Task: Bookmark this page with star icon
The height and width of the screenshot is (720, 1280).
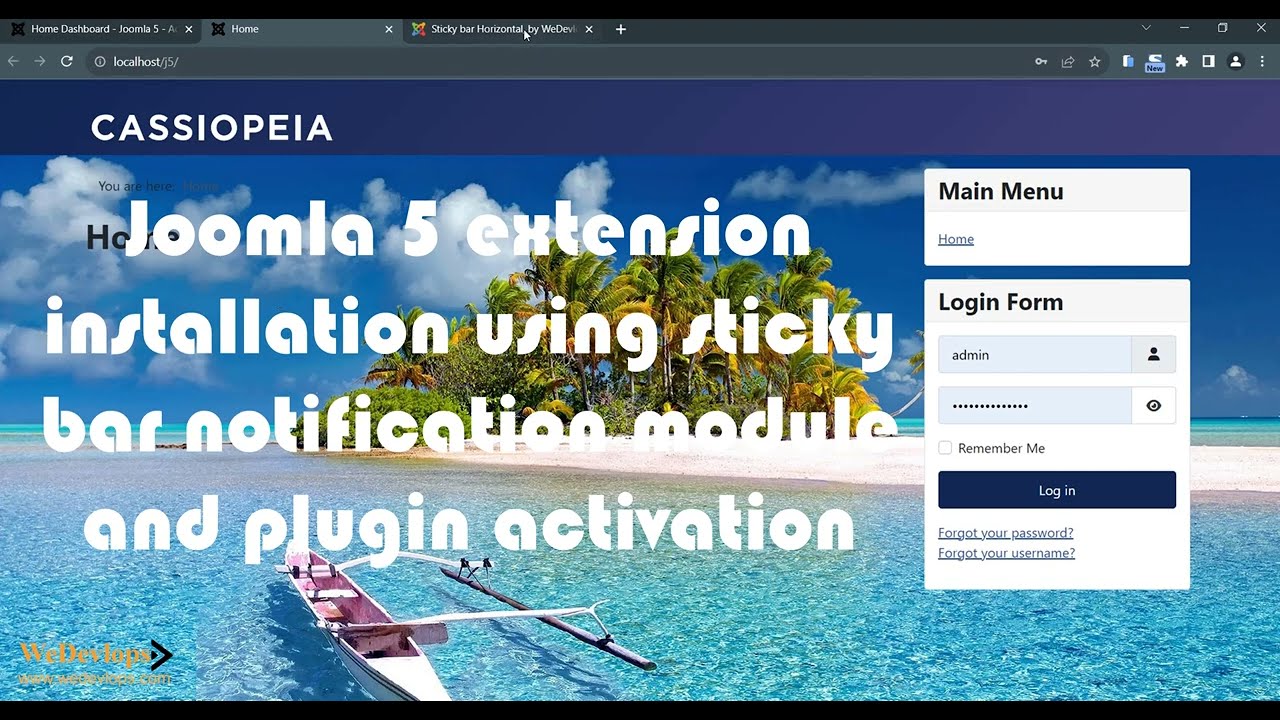Action: tap(1095, 61)
